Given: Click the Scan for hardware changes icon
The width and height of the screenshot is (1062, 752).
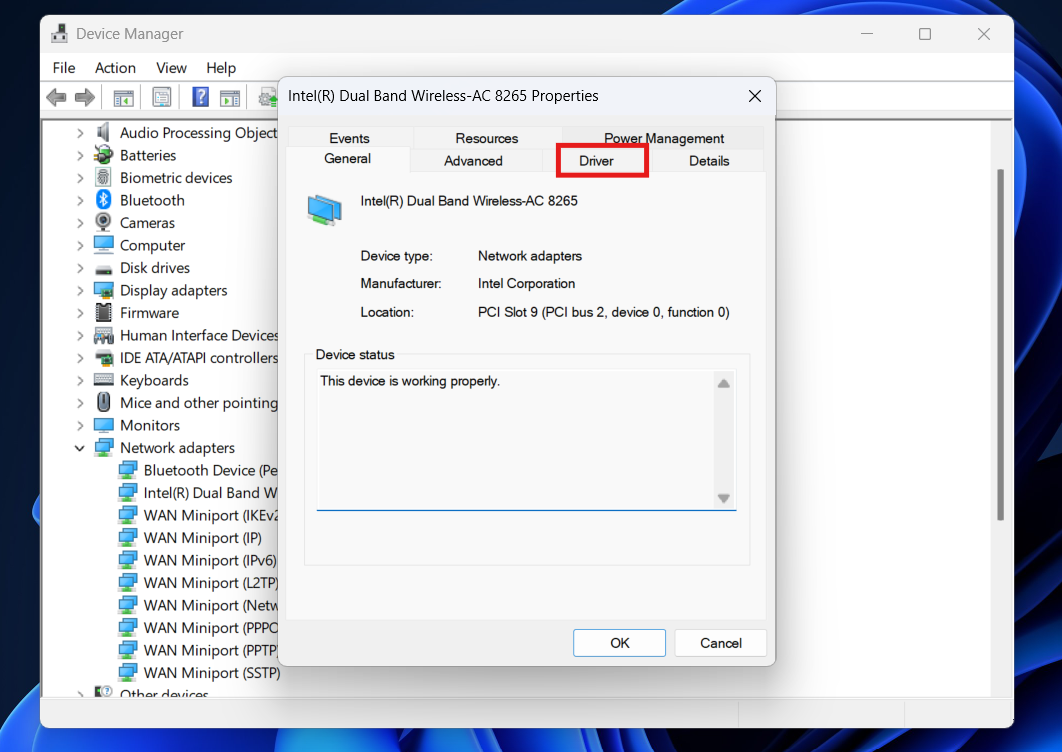Looking at the screenshot, I should 266,96.
